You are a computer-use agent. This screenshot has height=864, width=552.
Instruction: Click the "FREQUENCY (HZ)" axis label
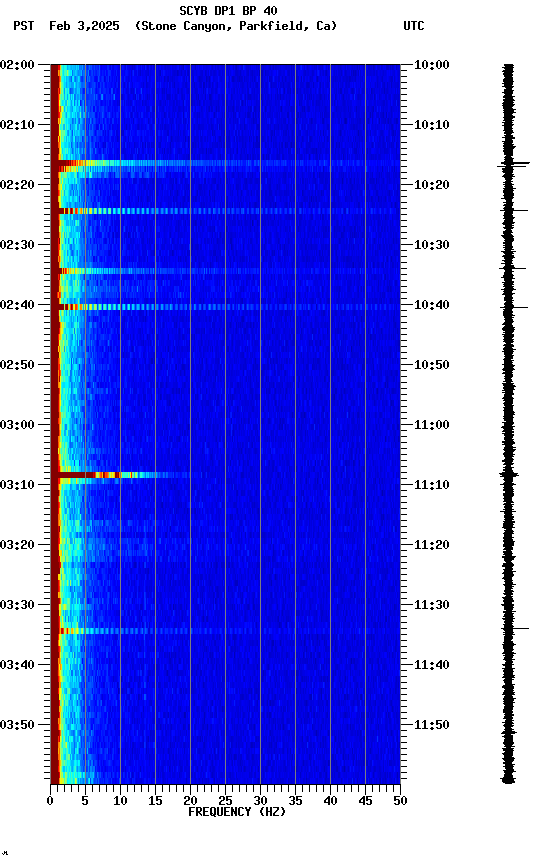(237, 812)
